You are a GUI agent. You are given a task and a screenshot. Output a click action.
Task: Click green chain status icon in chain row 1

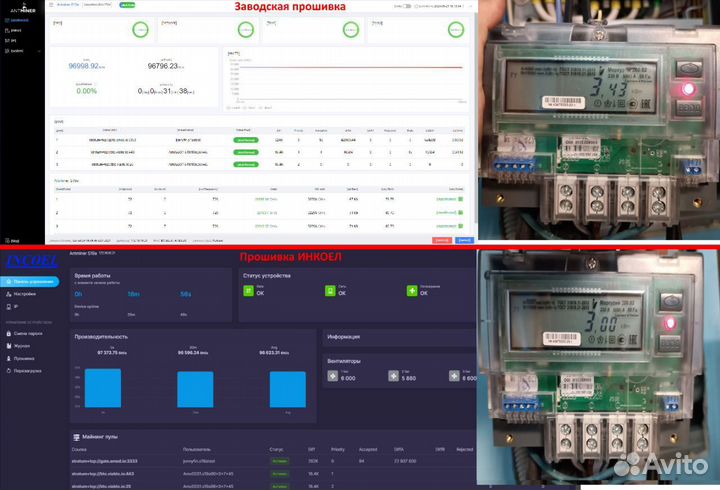[x=461, y=199]
